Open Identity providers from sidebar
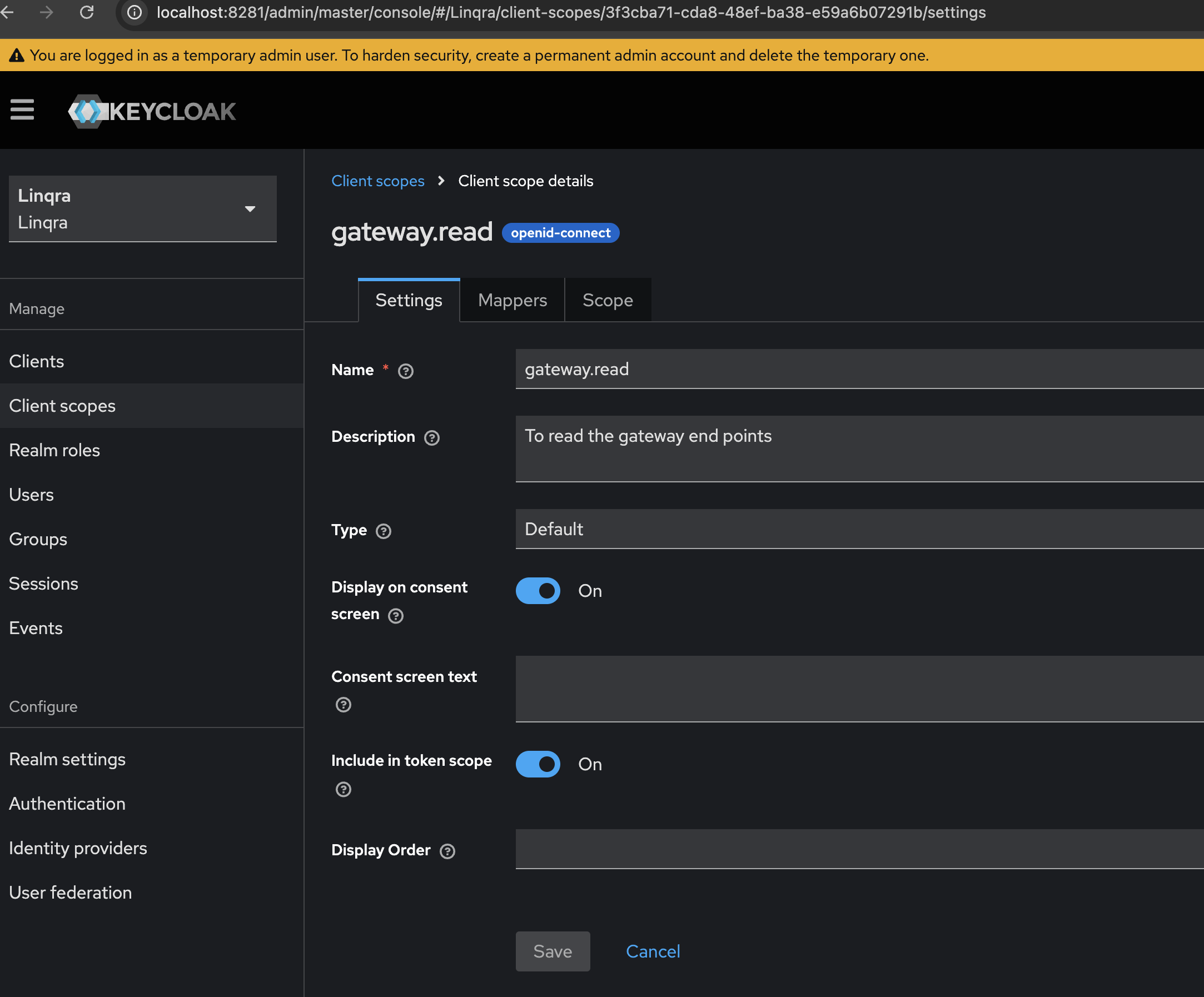 click(x=77, y=848)
